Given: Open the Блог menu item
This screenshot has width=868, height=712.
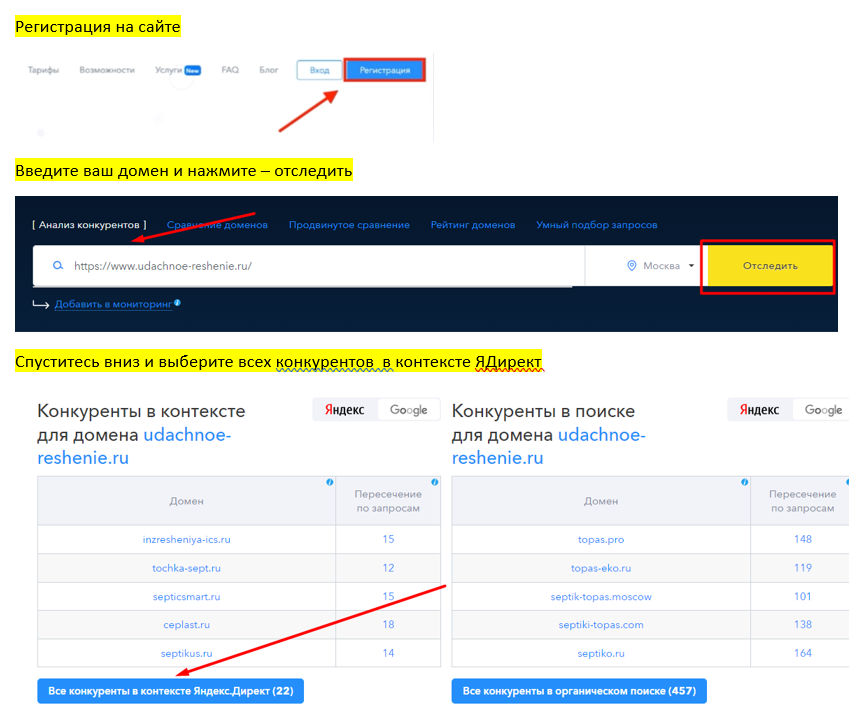Looking at the screenshot, I should click(x=268, y=70).
